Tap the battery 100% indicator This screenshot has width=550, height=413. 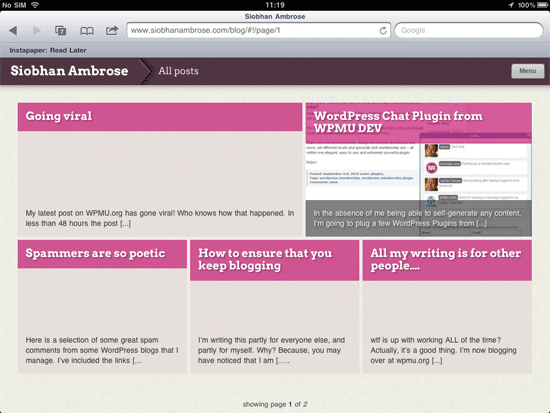coord(532,5)
